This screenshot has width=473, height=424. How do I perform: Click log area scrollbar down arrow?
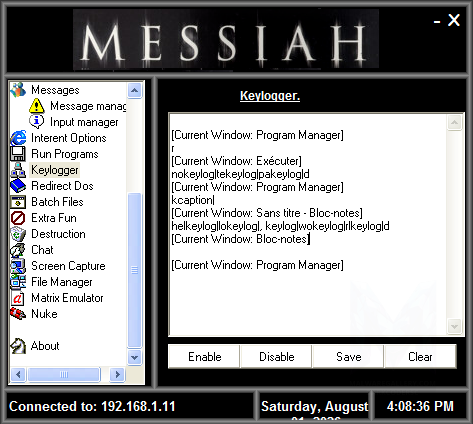click(x=454, y=326)
